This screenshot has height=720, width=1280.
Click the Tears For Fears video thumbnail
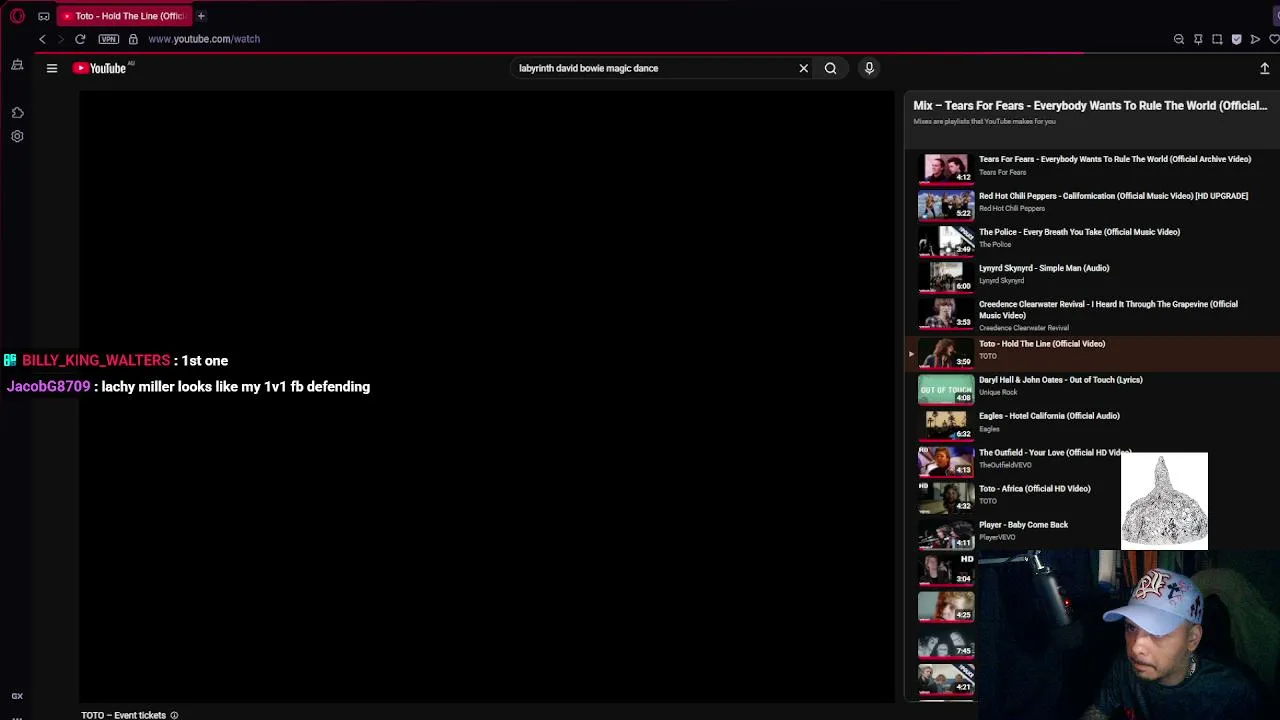(946, 168)
